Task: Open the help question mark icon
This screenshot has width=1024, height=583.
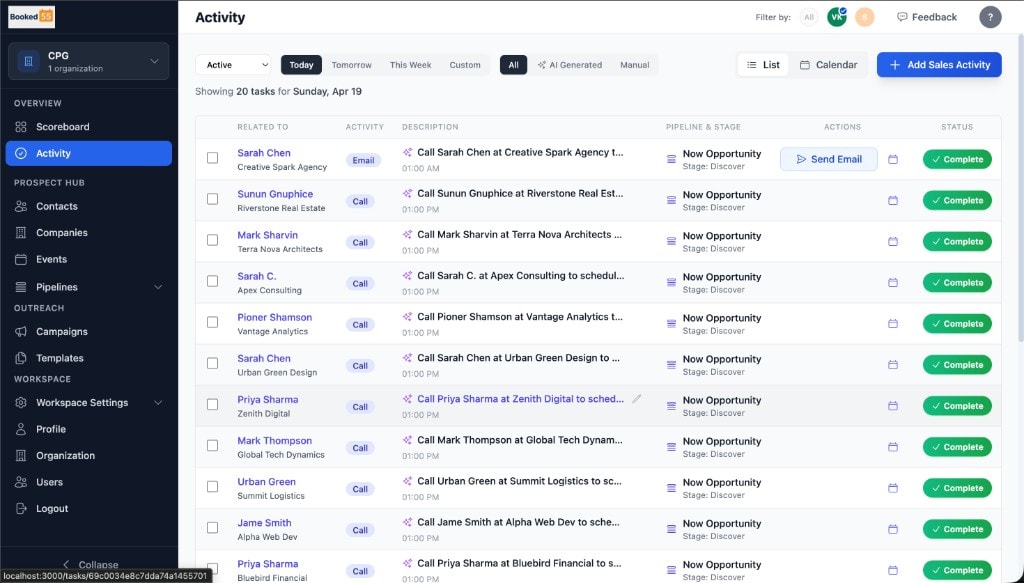Action: click(x=990, y=17)
